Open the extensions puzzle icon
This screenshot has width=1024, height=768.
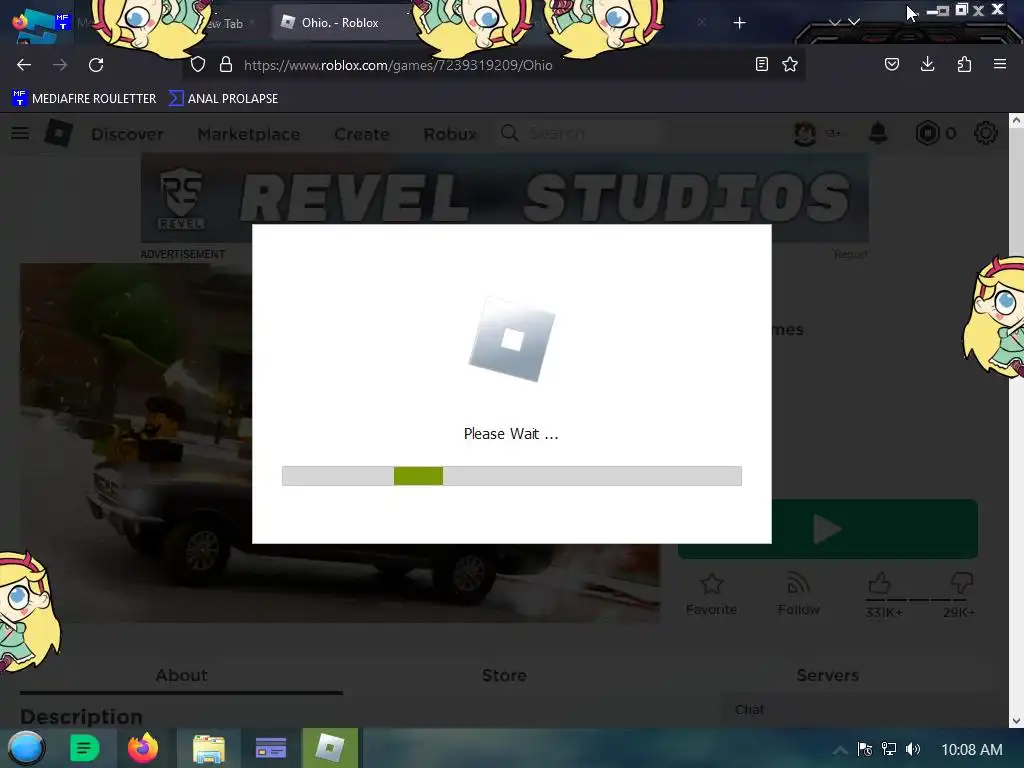click(x=964, y=64)
